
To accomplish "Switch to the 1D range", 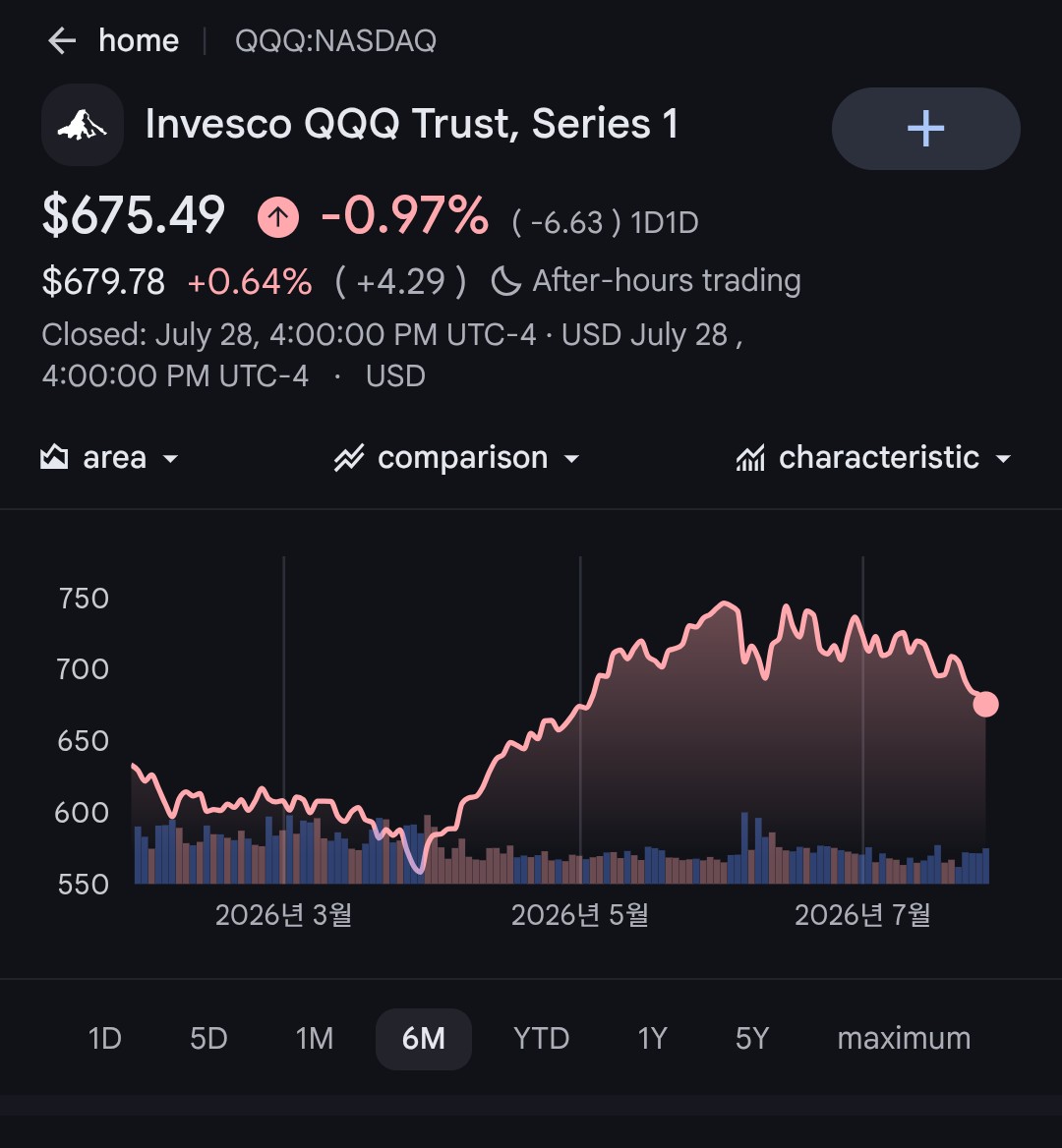I will [x=105, y=1039].
